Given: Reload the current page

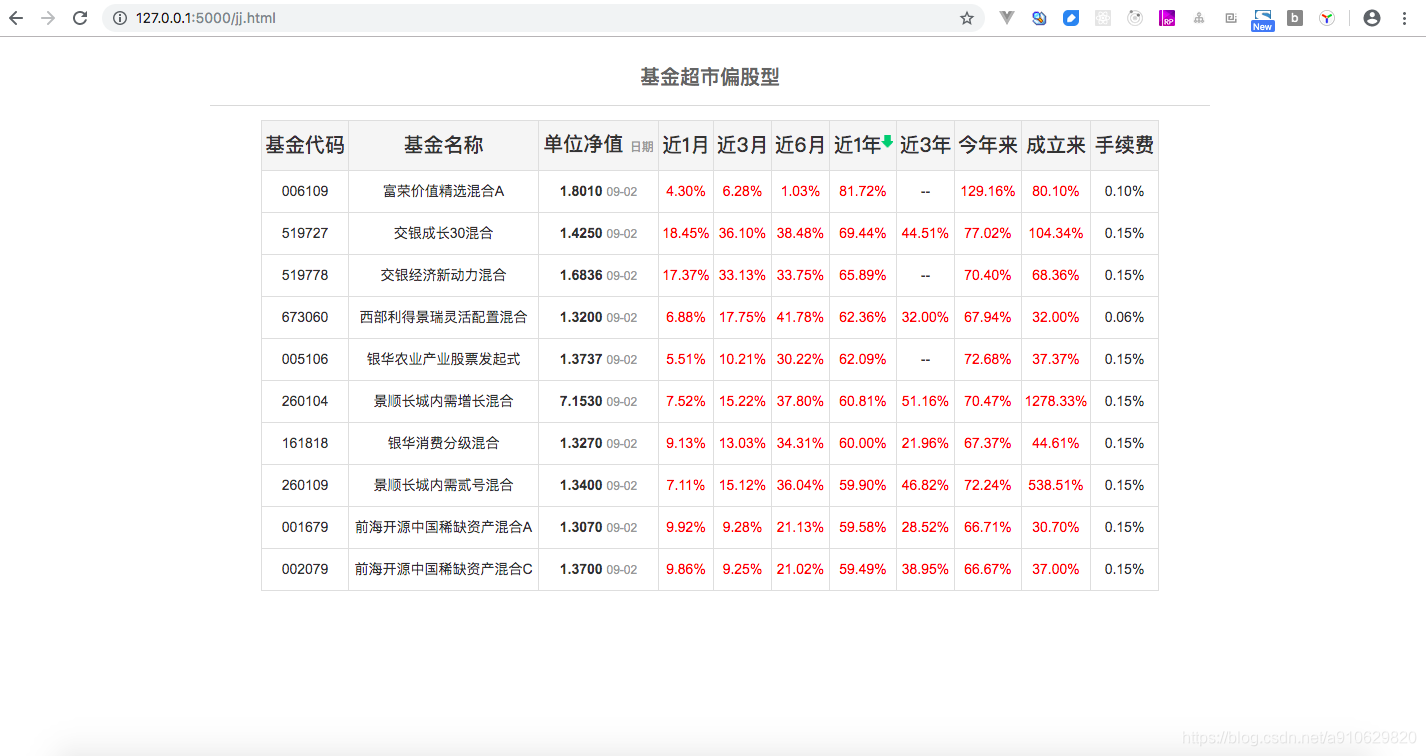Looking at the screenshot, I should 80,18.
